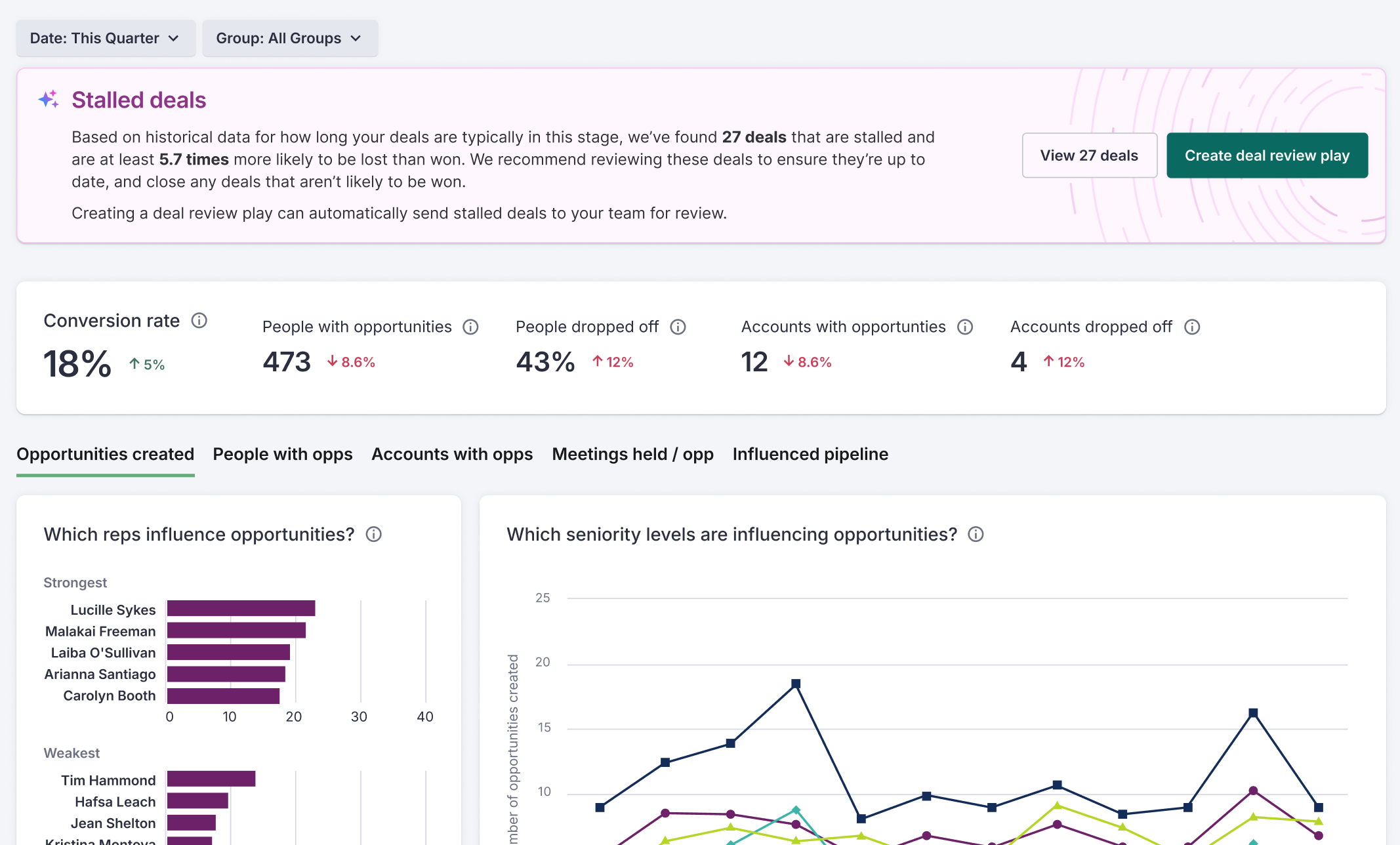Image resolution: width=1400 pixels, height=845 pixels.
Task: Expand the Group: All Groups dropdown
Action: tap(289, 38)
